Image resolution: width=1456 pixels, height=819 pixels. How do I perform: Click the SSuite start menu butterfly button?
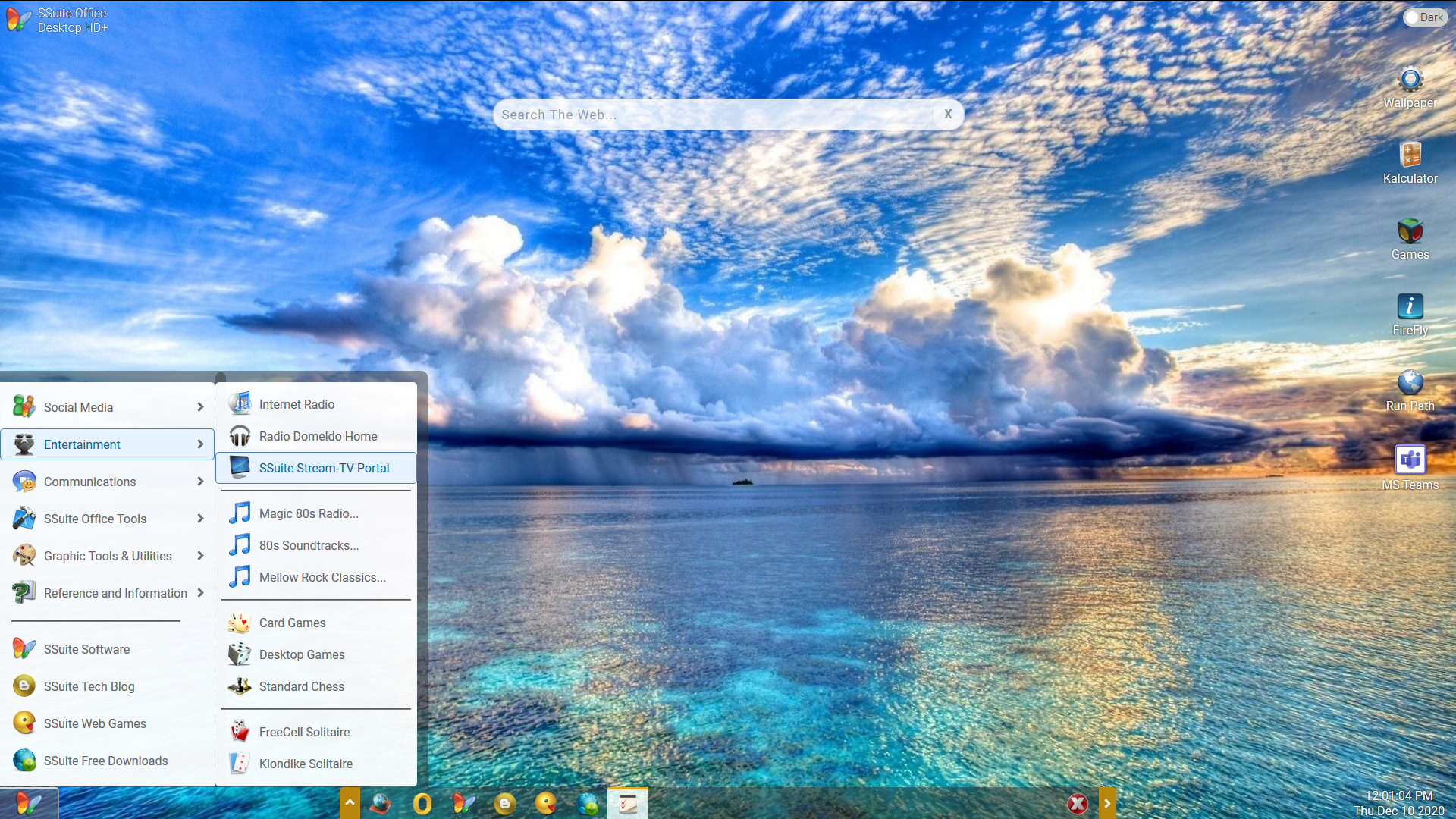coord(29,803)
